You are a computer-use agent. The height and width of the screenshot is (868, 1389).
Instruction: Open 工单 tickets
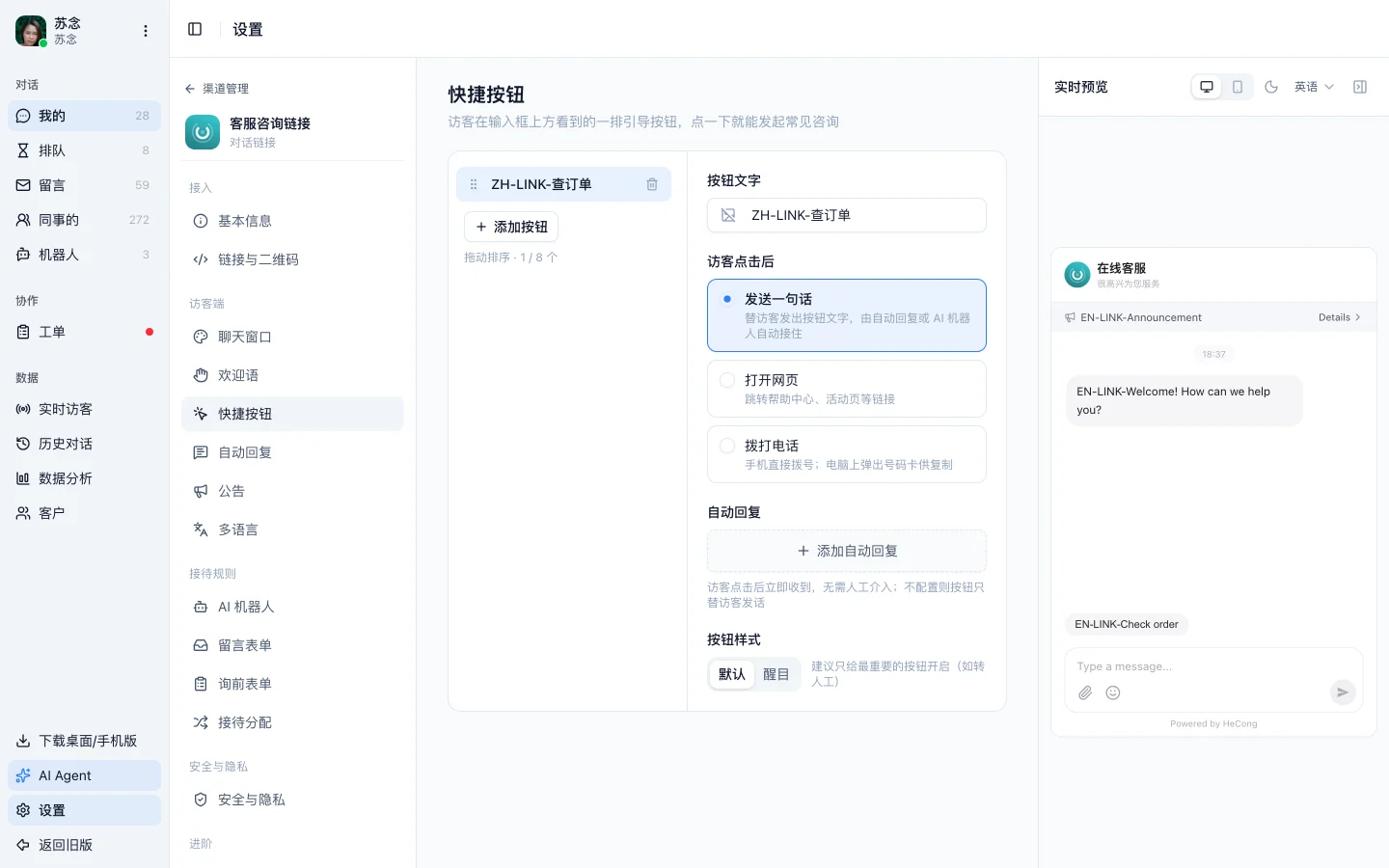84,332
